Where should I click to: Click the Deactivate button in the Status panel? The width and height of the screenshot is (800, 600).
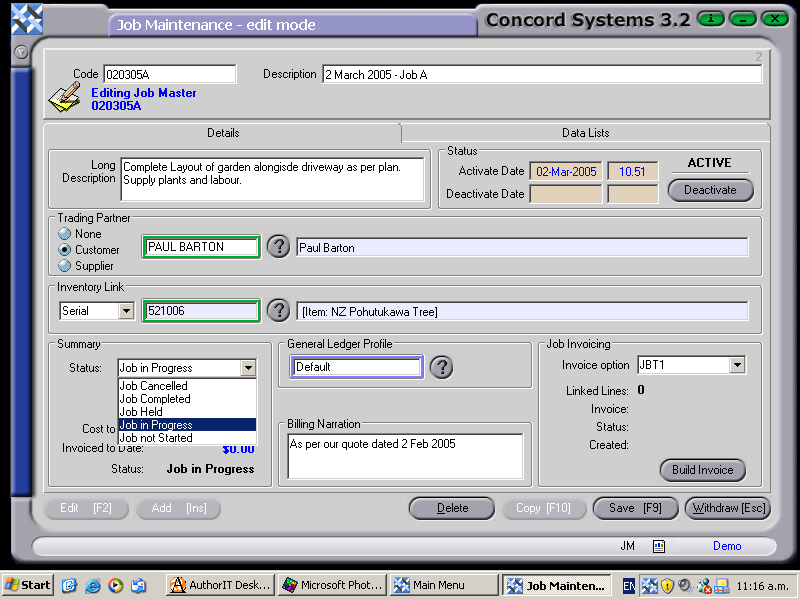[710, 190]
